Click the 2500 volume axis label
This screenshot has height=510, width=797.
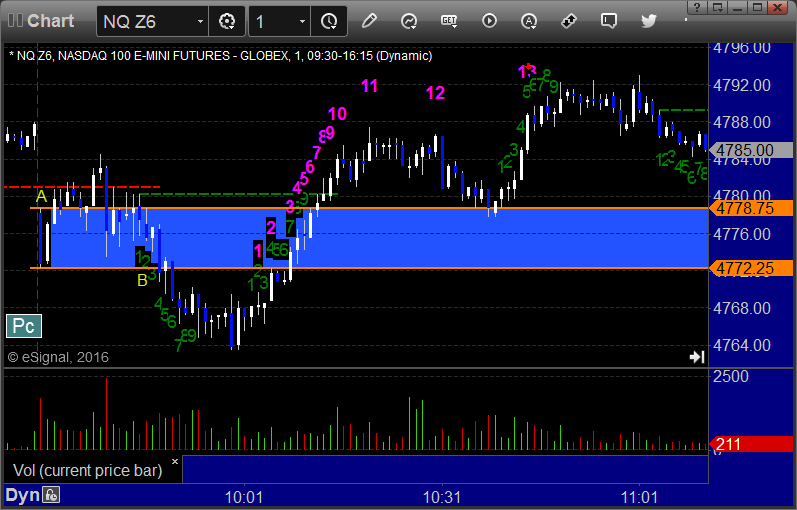731,376
